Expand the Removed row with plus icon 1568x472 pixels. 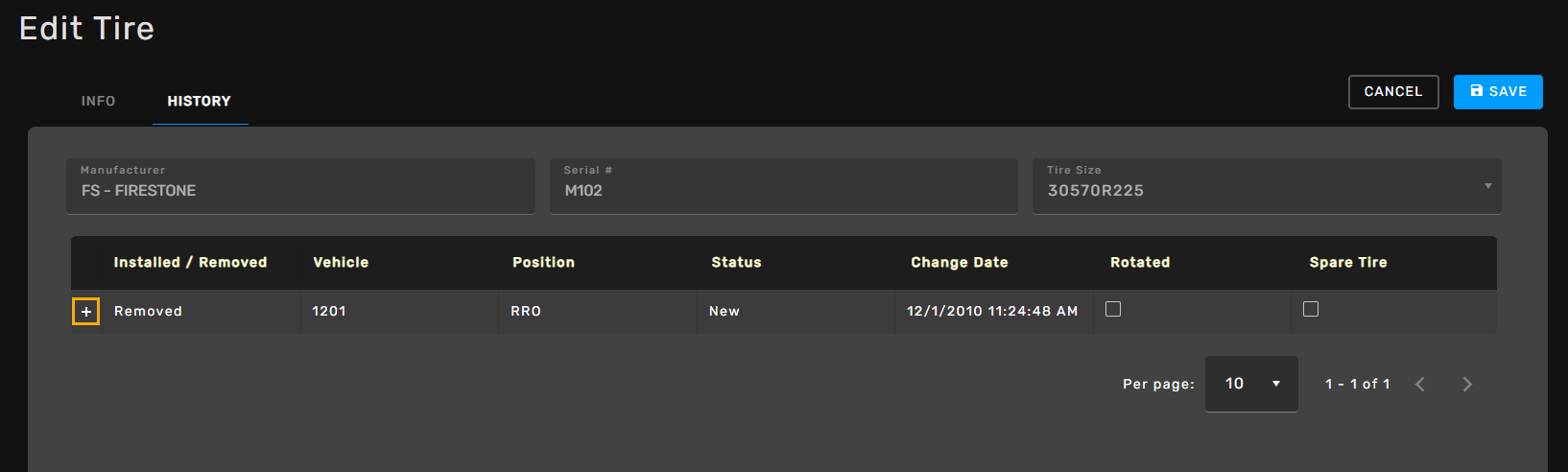click(85, 312)
